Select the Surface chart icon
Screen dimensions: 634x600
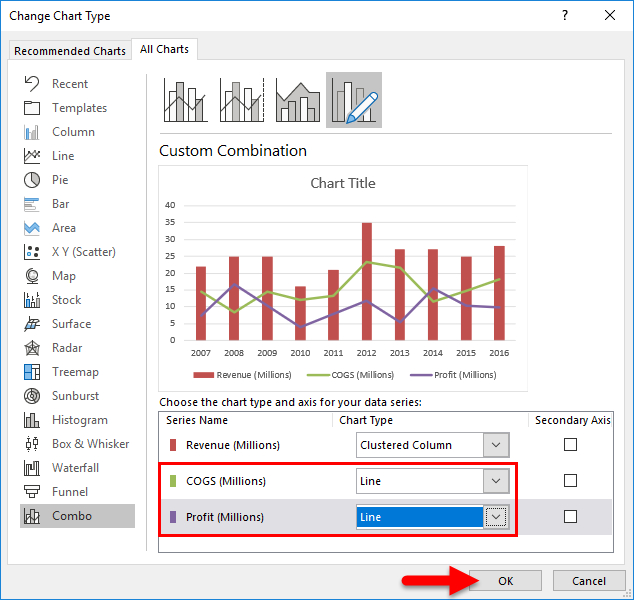[x=32, y=324]
